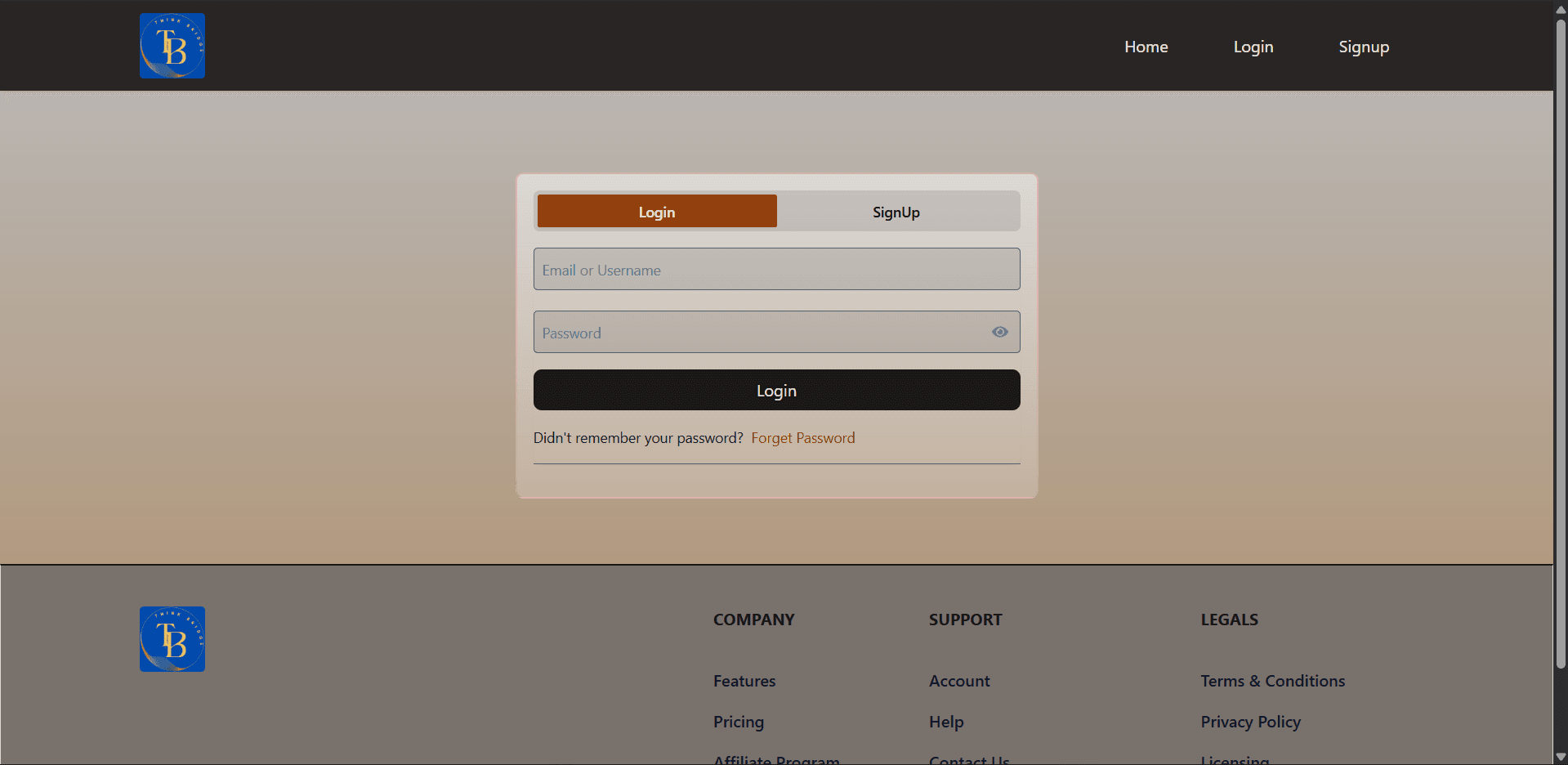The height and width of the screenshot is (765, 1568).
Task: Click the scrollbar up arrow
Action: 1560,8
